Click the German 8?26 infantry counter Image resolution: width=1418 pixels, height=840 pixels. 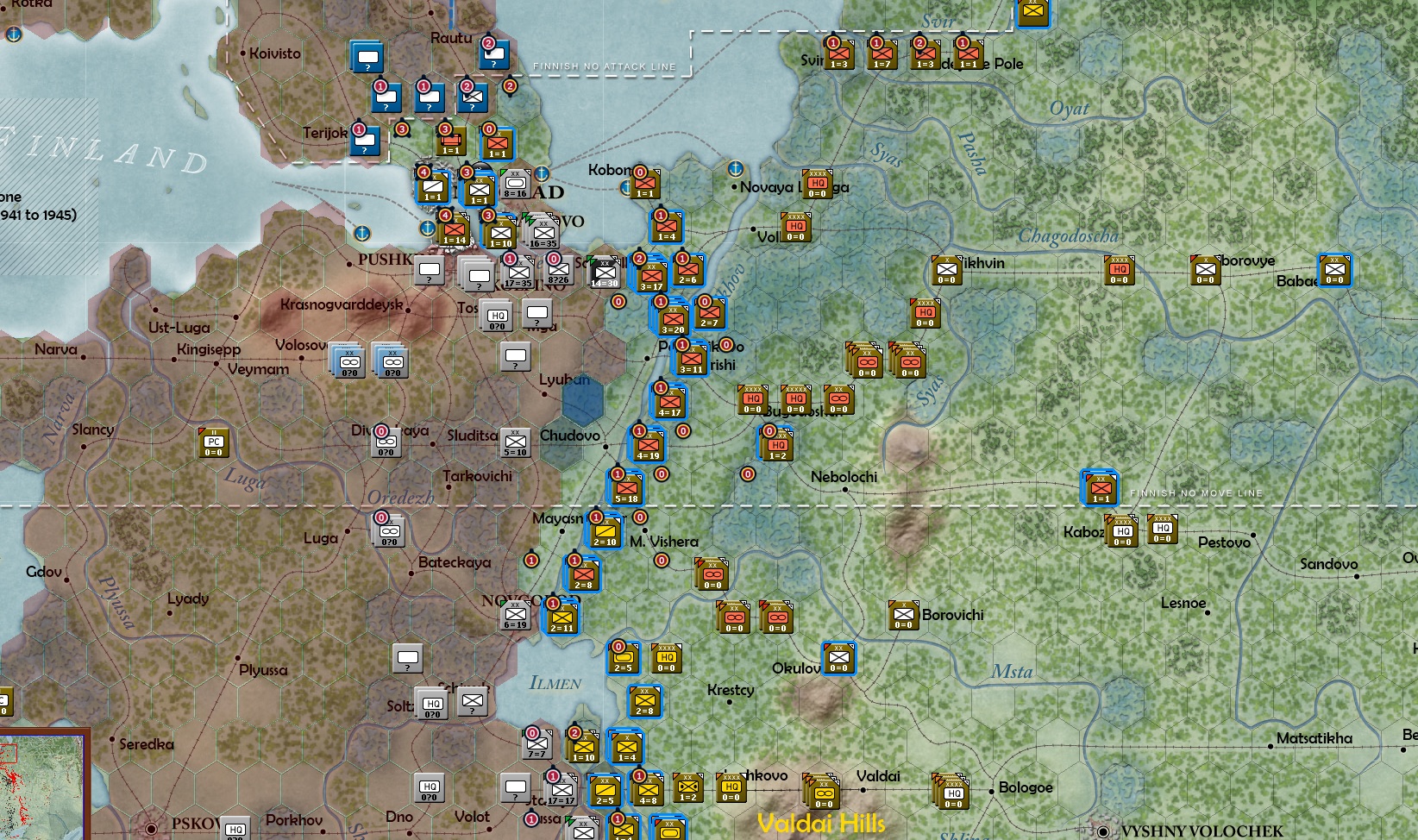click(558, 271)
